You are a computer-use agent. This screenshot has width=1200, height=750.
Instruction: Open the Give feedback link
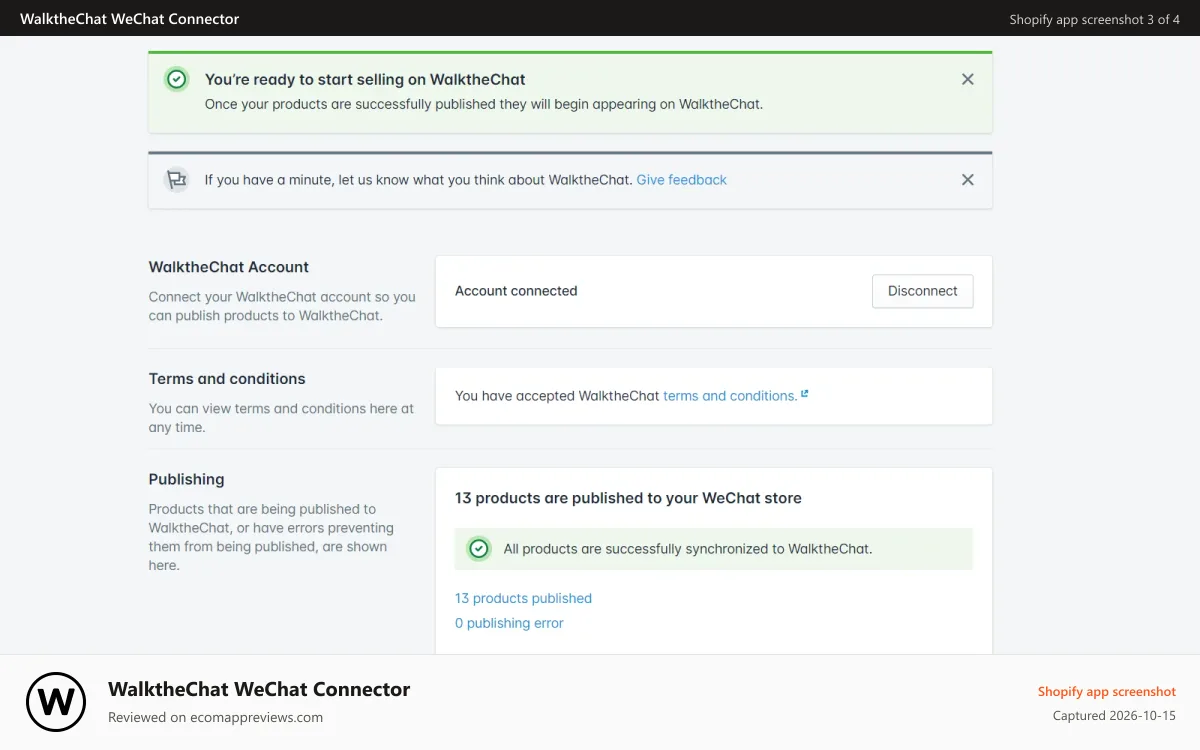pos(682,180)
